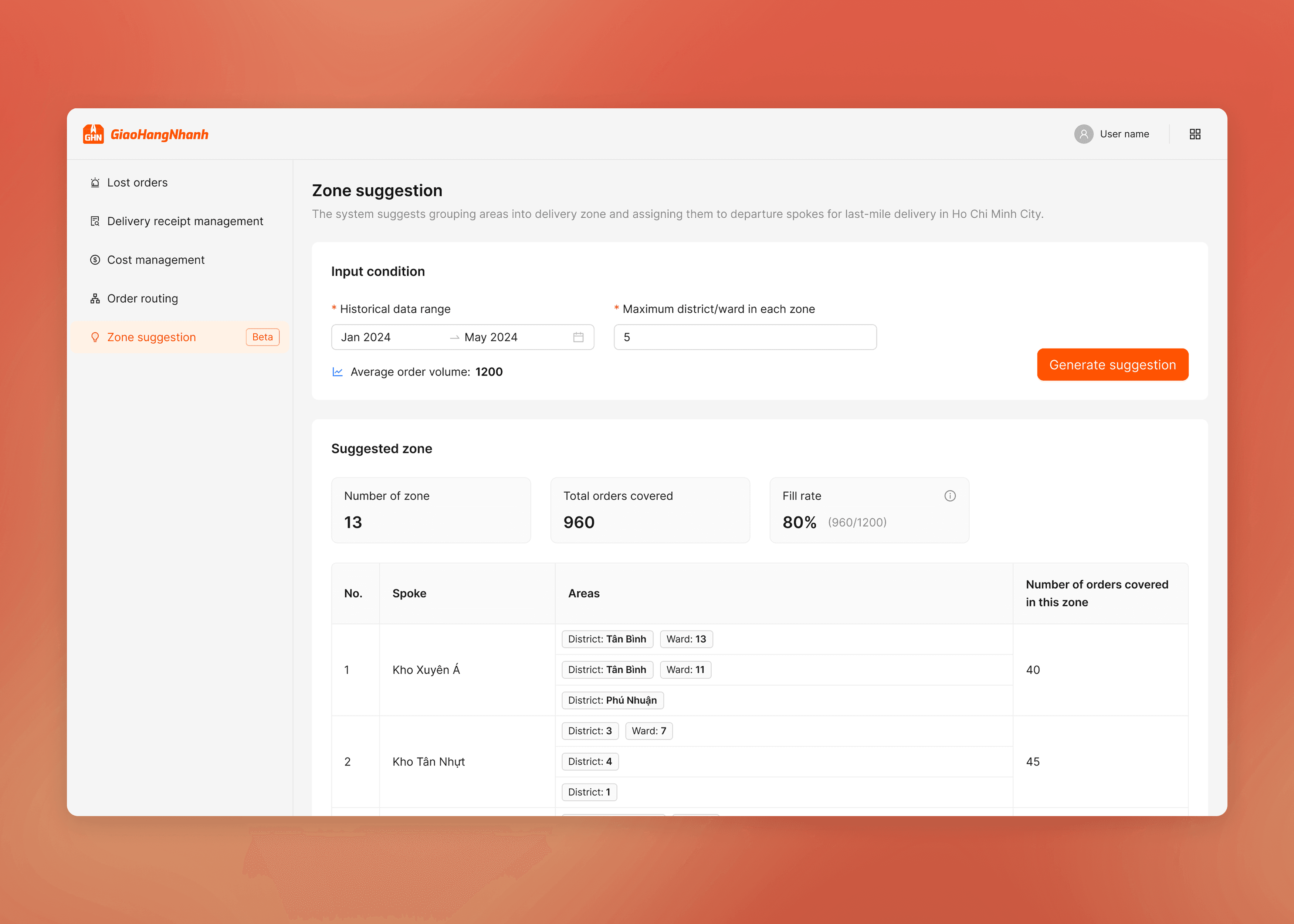Open the apps grid icon
Image resolution: width=1294 pixels, height=924 pixels.
pyautogui.click(x=1195, y=134)
